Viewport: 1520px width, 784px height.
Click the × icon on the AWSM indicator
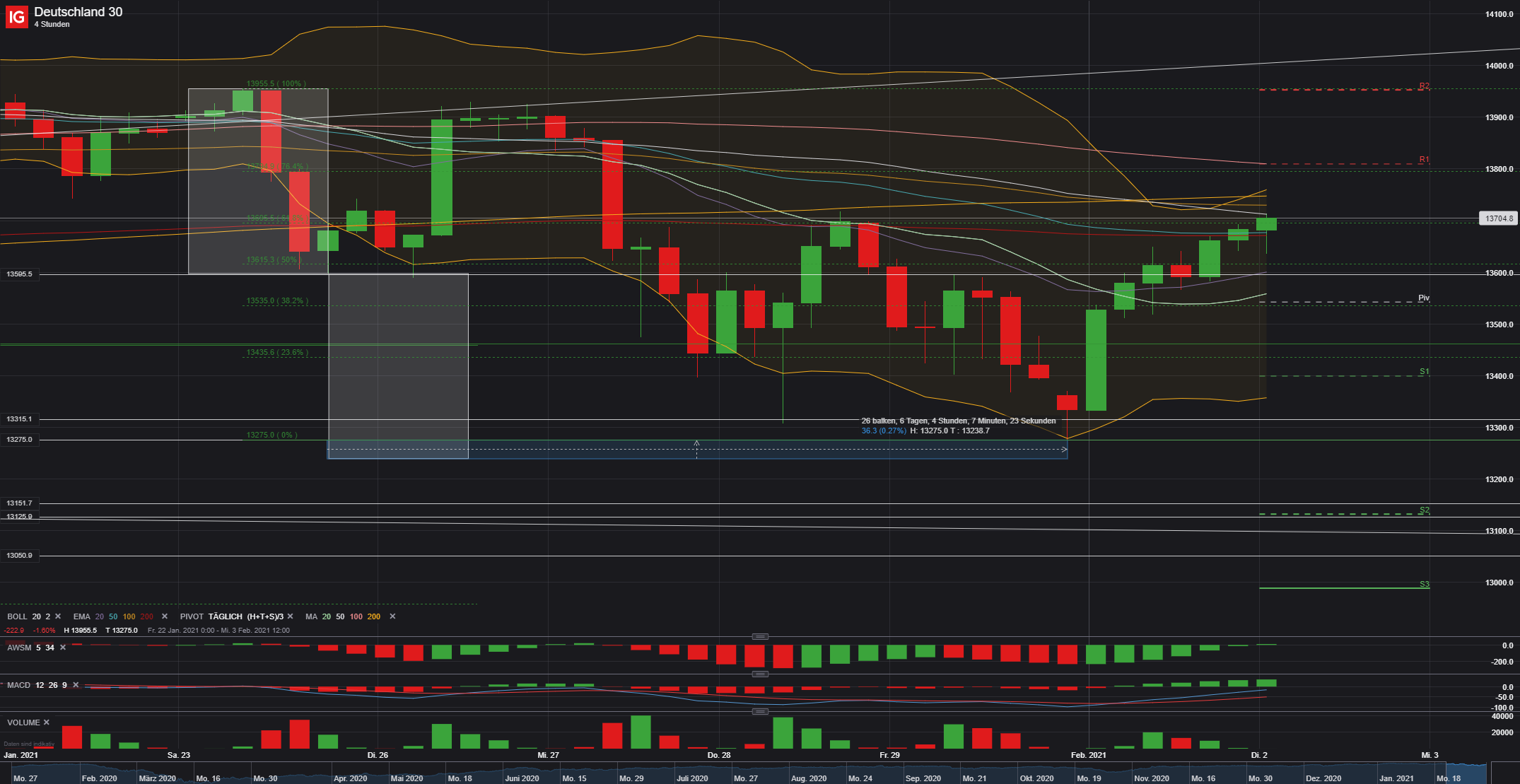tap(62, 647)
